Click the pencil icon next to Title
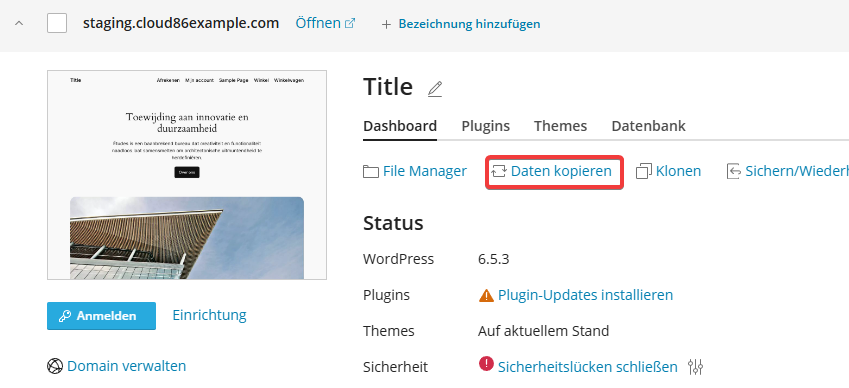The width and height of the screenshot is (849, 388). coord(435,89)
